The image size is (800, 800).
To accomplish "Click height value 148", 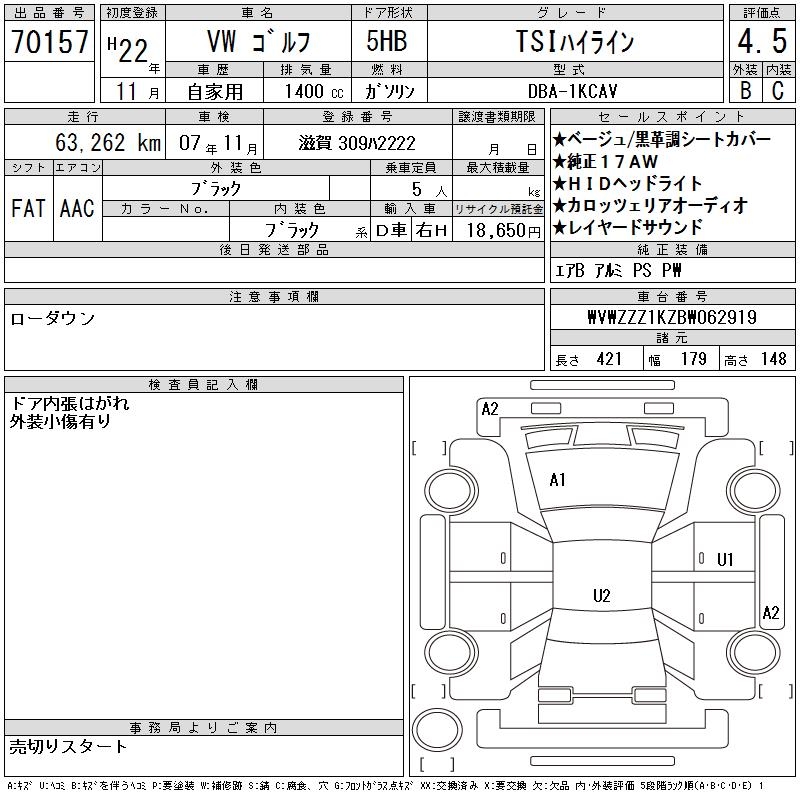I will pyautogui.click(x=774, y=359).
